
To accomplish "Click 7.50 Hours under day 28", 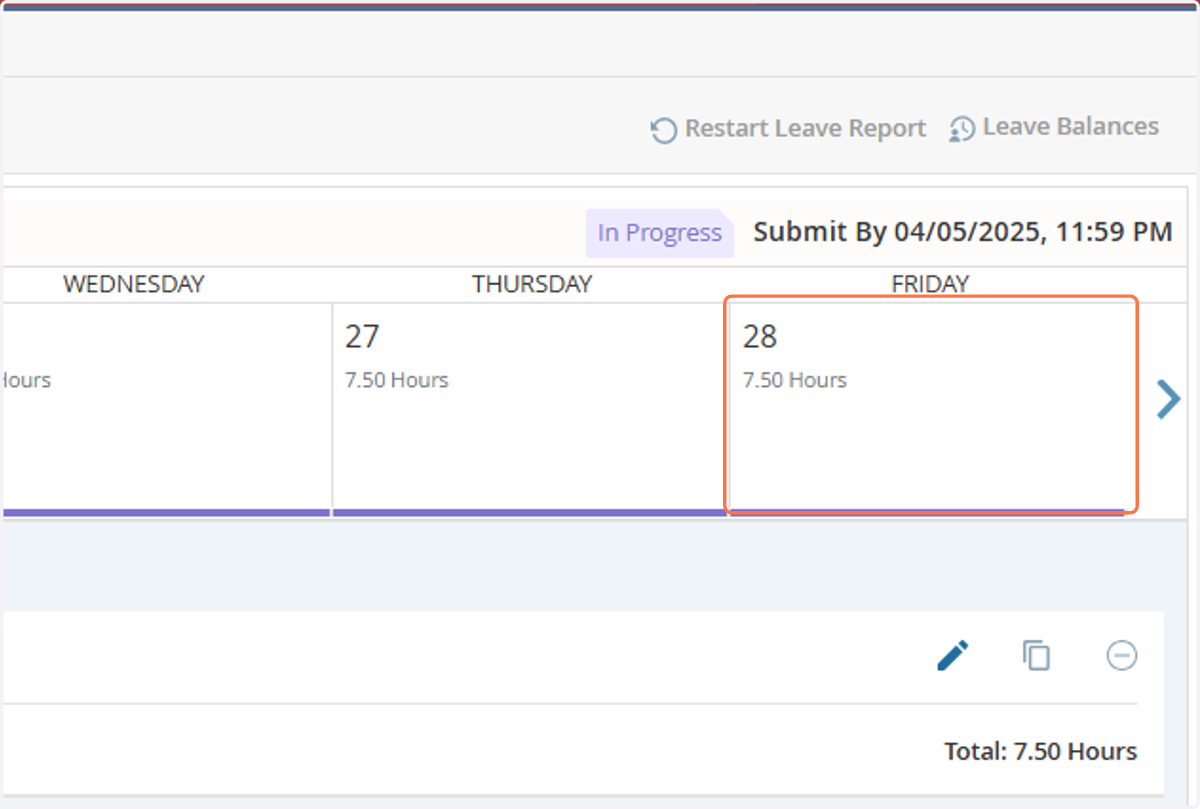I will click(795, 380).
